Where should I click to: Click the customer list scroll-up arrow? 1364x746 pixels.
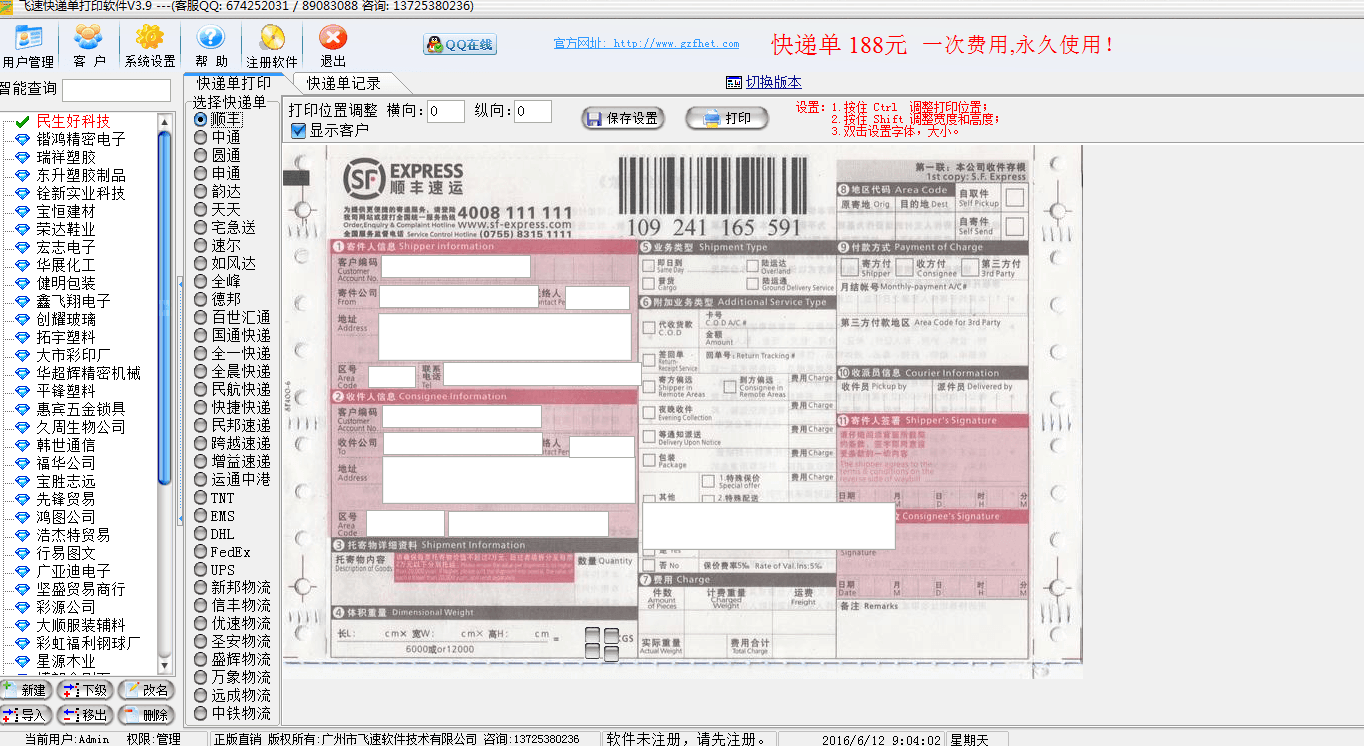pos(166,121)
